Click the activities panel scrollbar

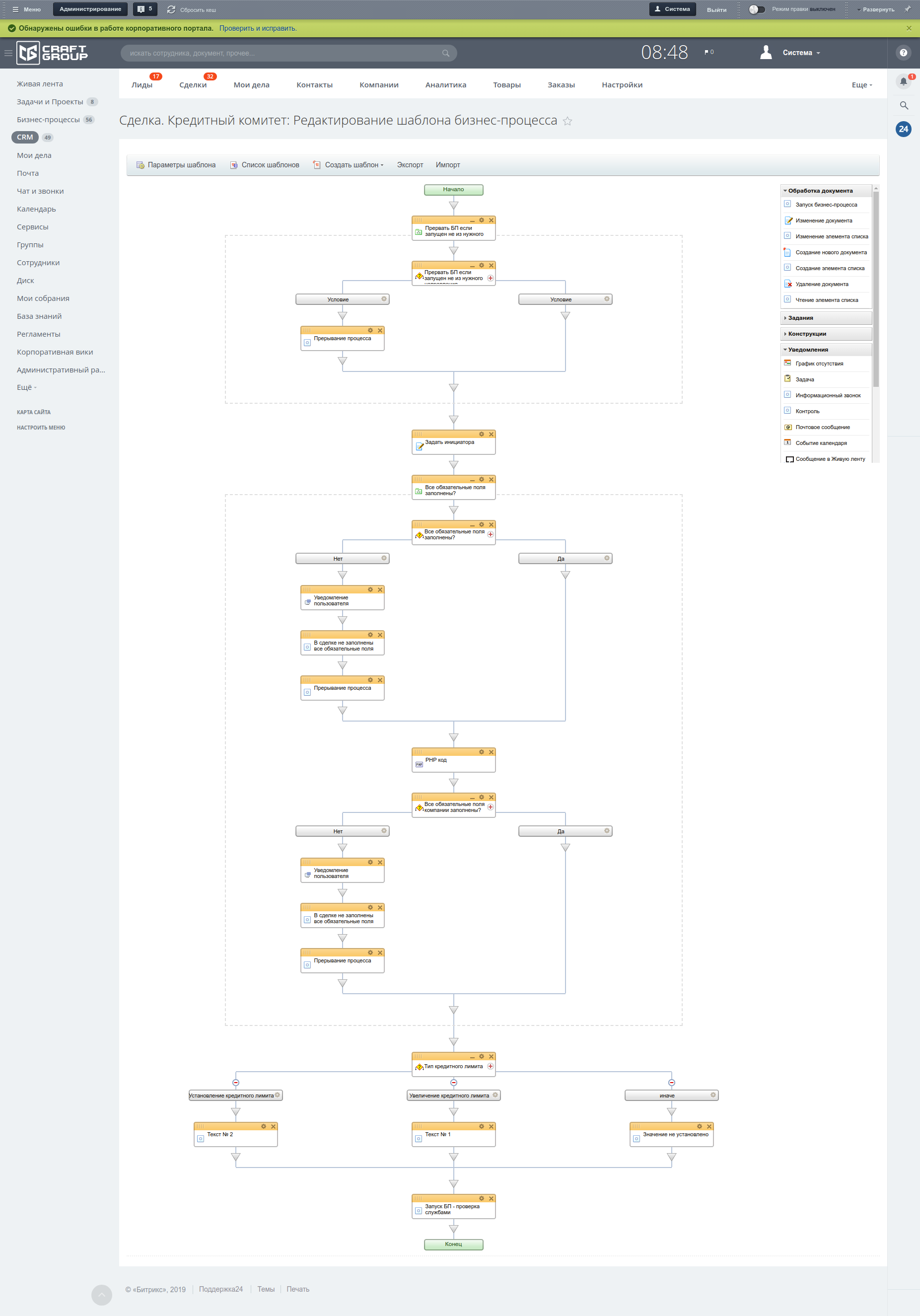875,287
